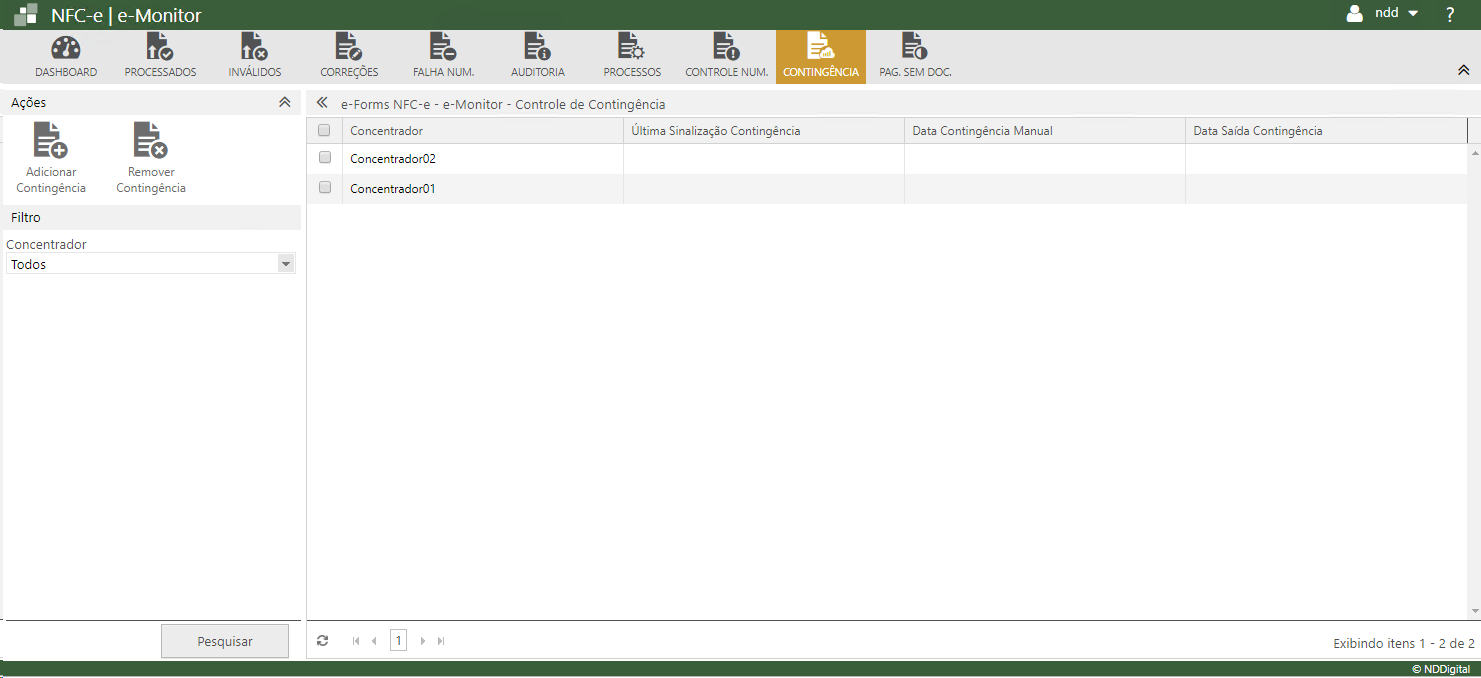This screenshot has width=1481, height=678.
Task: Collapse the Ações panel
Action: (x=284, y=103)
